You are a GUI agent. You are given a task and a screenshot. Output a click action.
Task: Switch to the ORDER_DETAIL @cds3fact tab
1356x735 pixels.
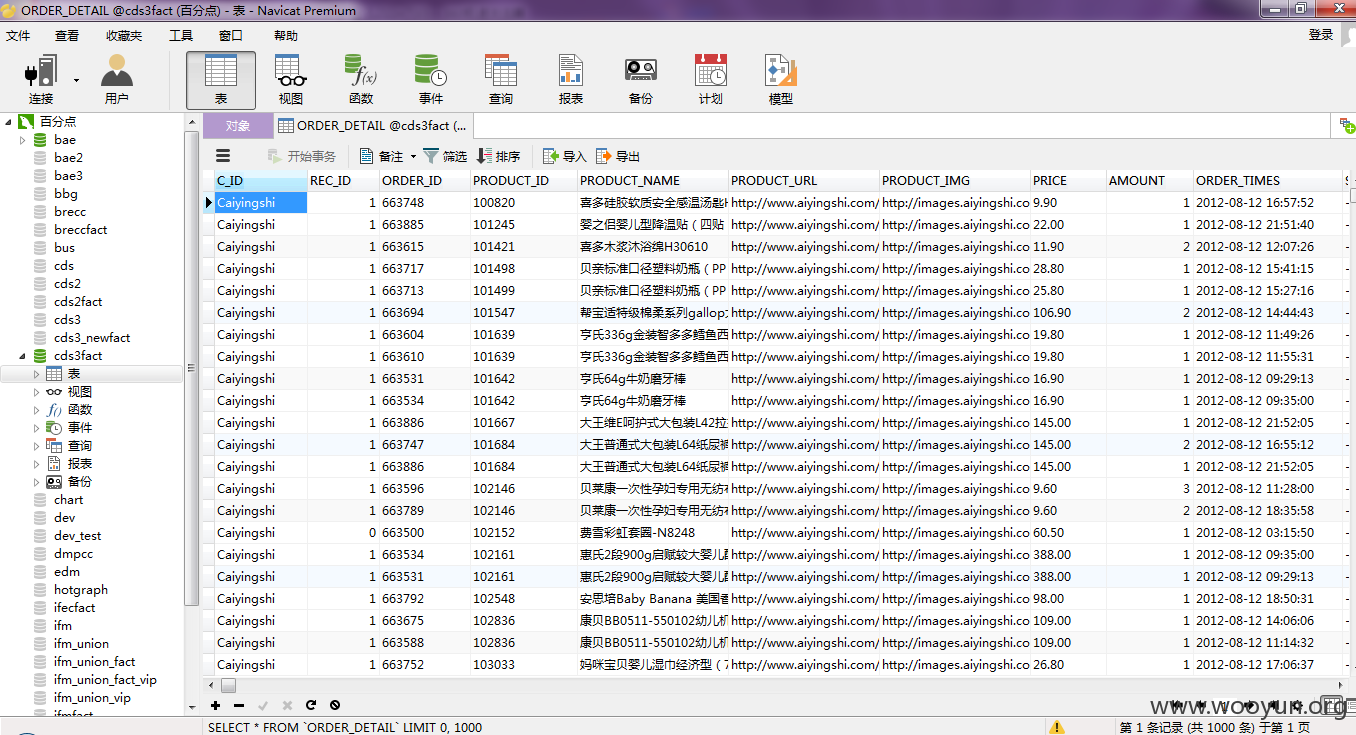[373, 126]
